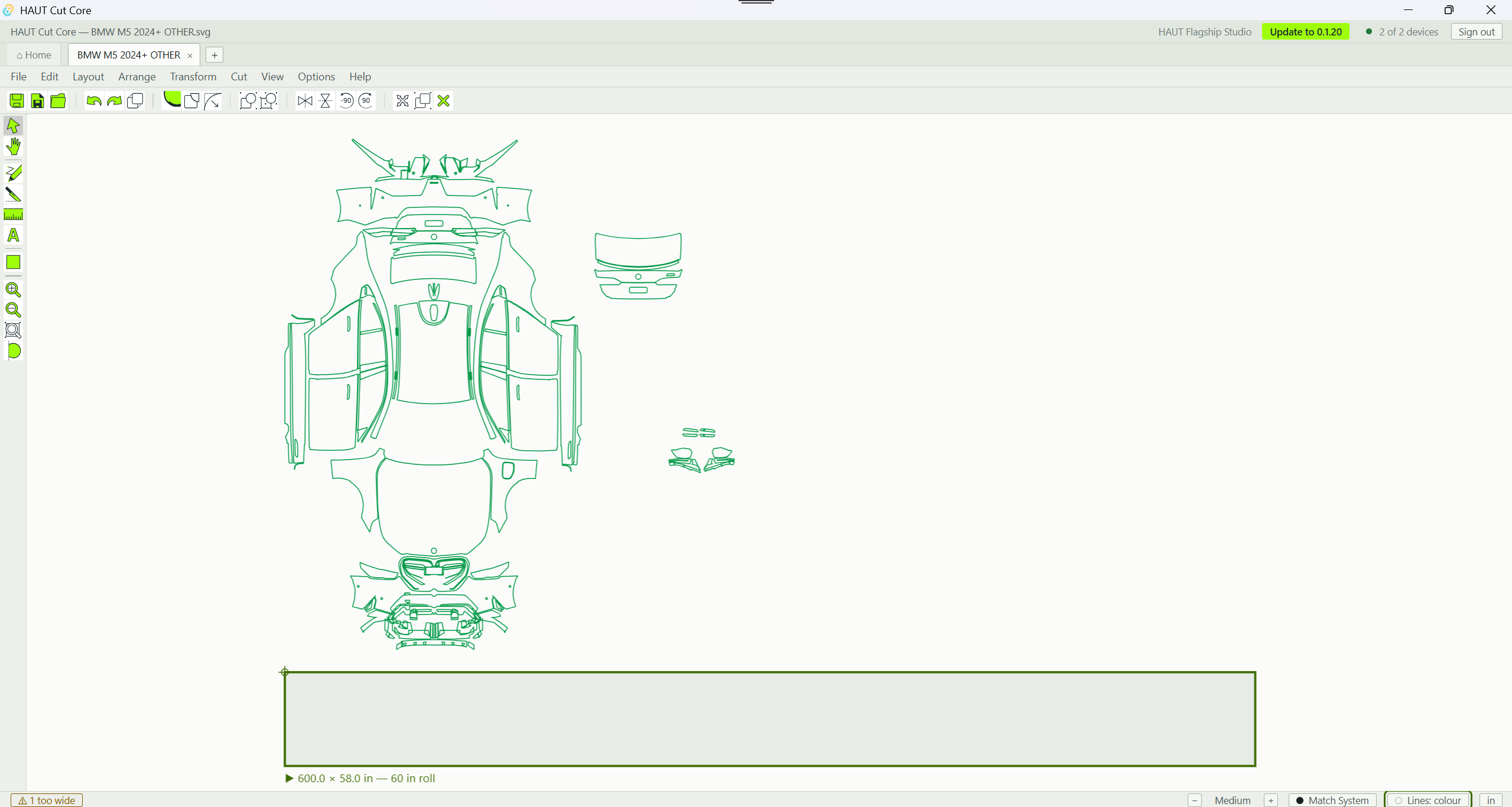Select the hand pan tool
Image resolution: width=1512 pixels, height=807 pixels.
tap(13, 146)
